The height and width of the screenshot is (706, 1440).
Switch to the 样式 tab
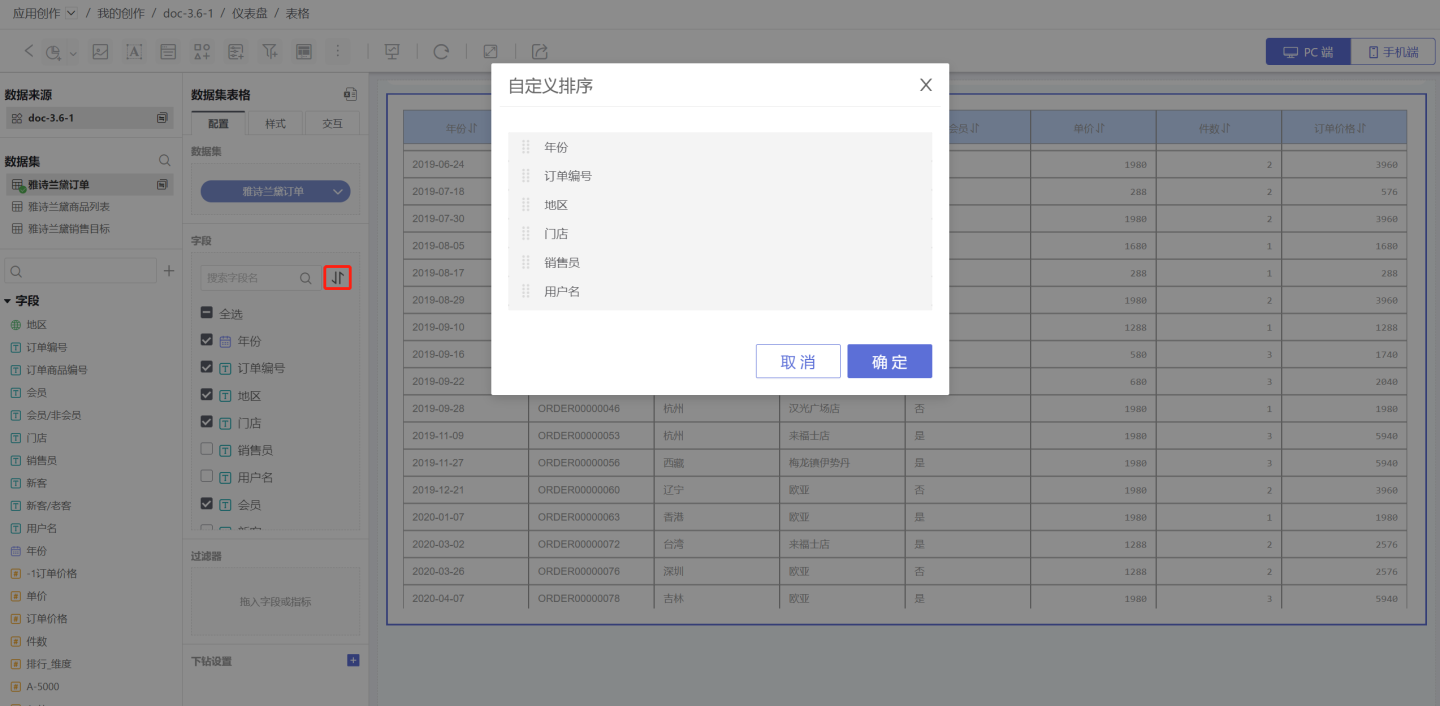275,123
